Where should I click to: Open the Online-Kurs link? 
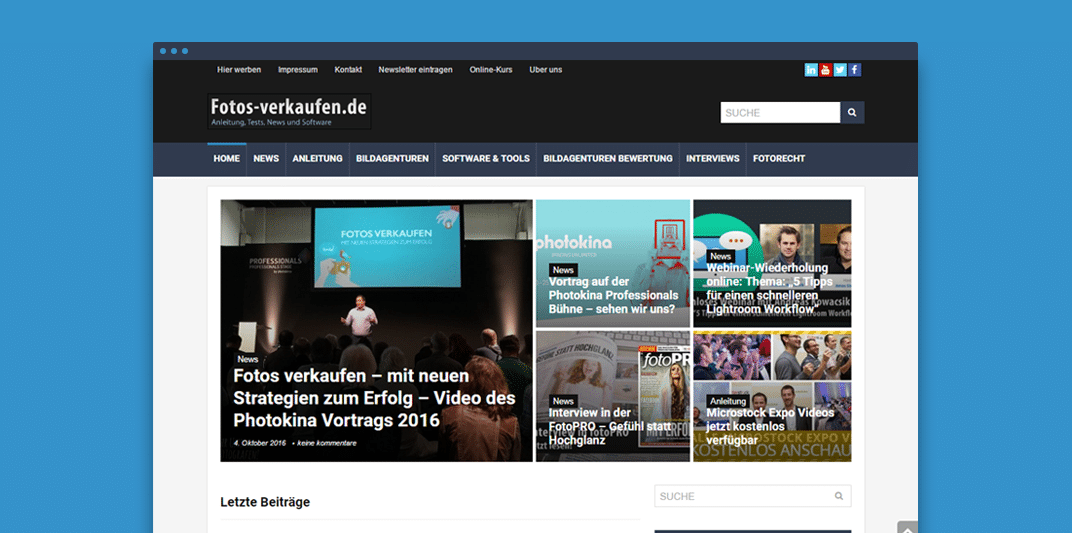click(491, 70)
